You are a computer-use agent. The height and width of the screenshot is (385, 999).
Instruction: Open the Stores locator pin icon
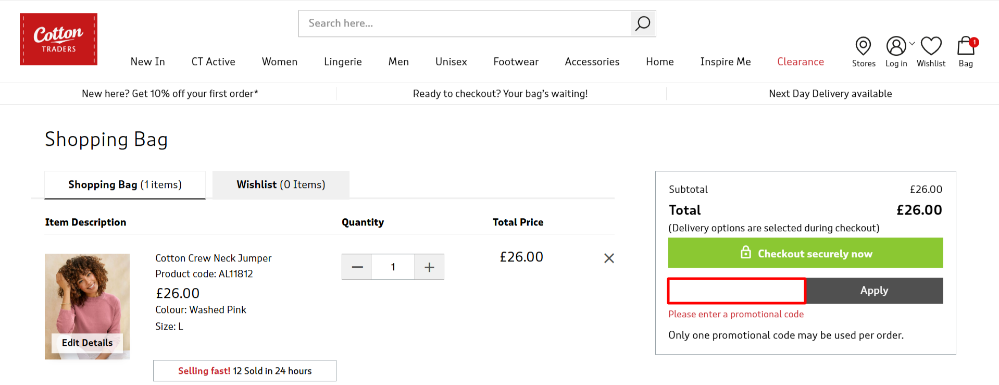click(863, 46)
